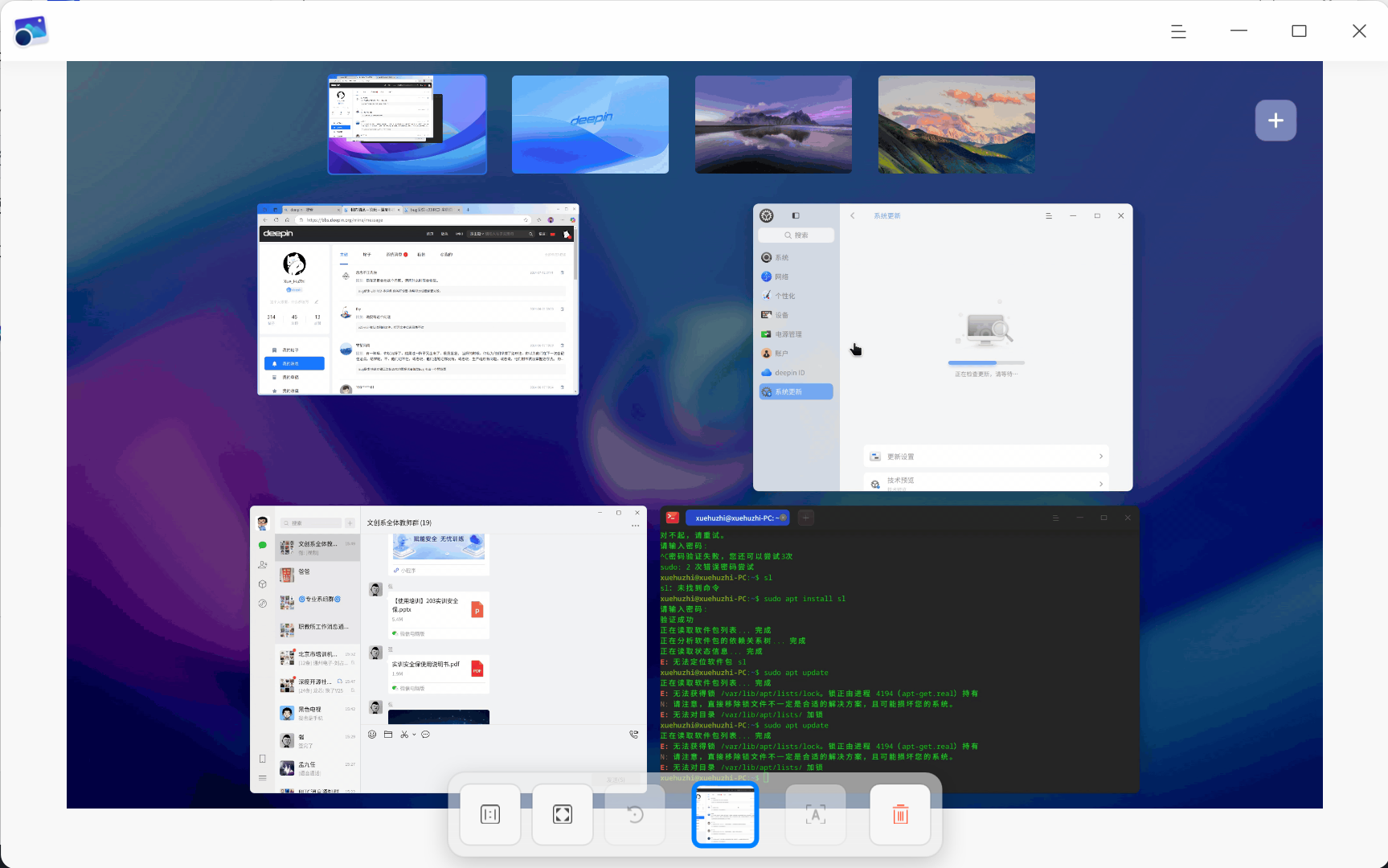Select the browser window showing the deepin forum
Image resolution: width=1388 pixels, height=868 pixels.
click(418, 299)
